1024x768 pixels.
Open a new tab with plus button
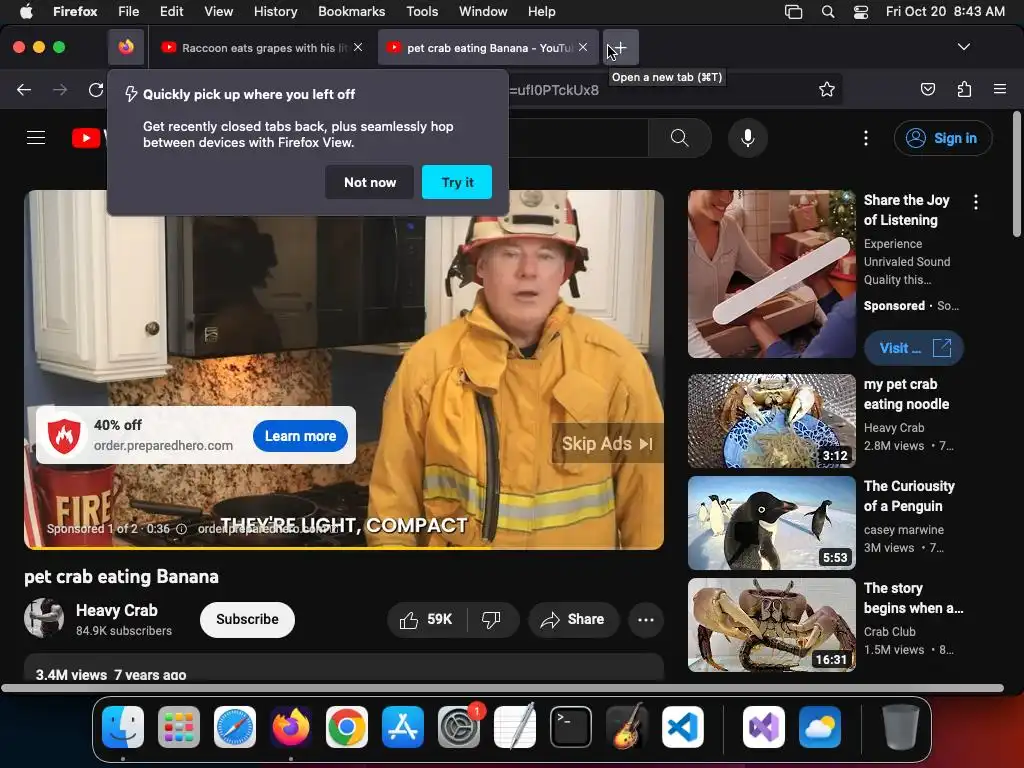620,47
